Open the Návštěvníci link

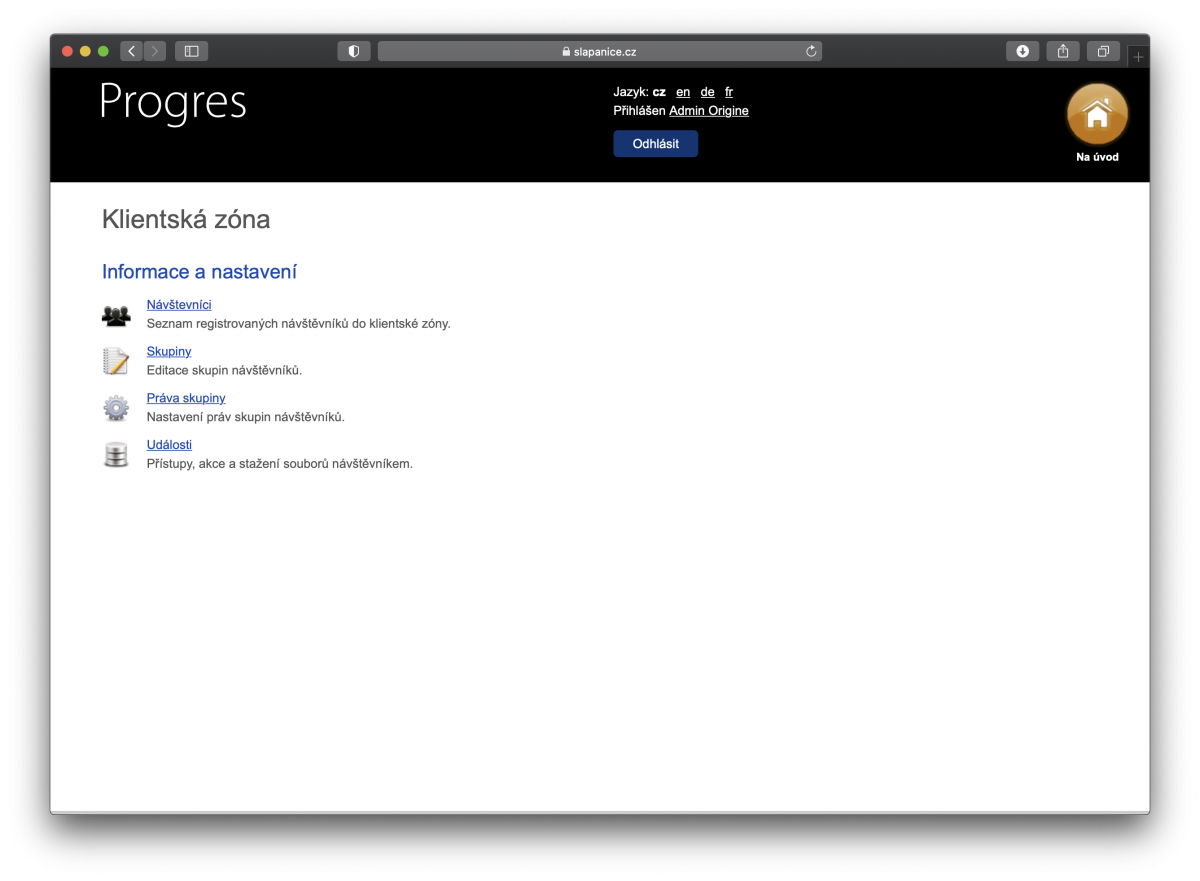(179, 304)
